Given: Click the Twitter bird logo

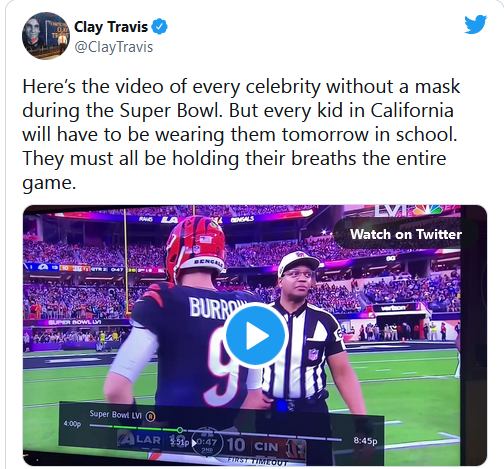Looking at the screenshot, I should click(x=476, y=24).
